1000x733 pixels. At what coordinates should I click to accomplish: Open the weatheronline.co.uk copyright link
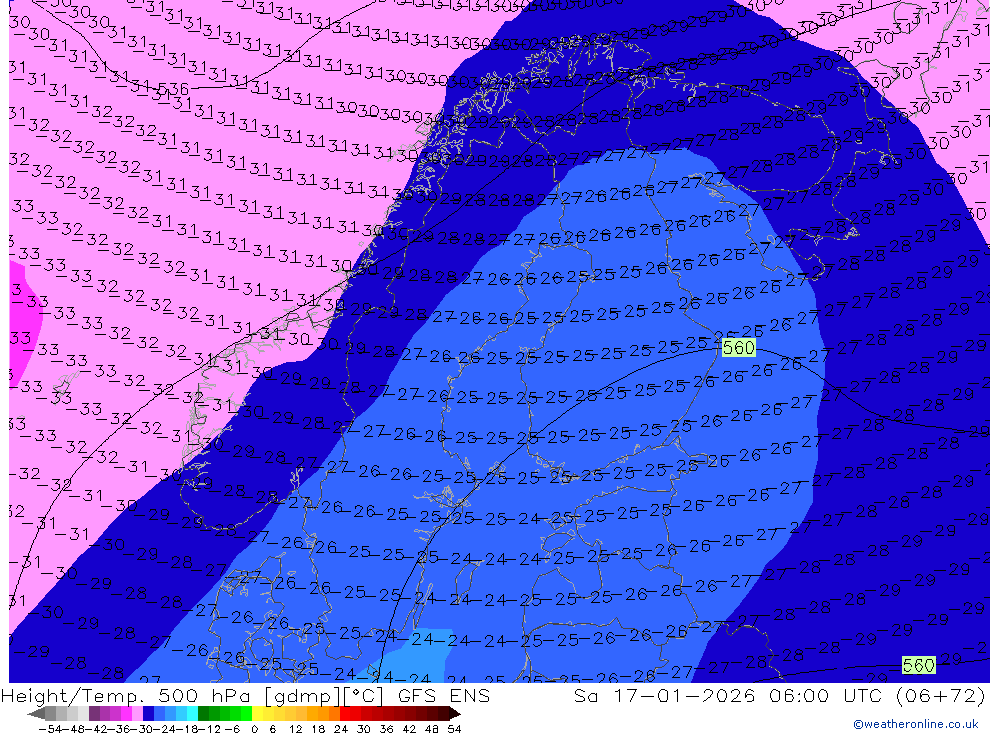point(916,724)
